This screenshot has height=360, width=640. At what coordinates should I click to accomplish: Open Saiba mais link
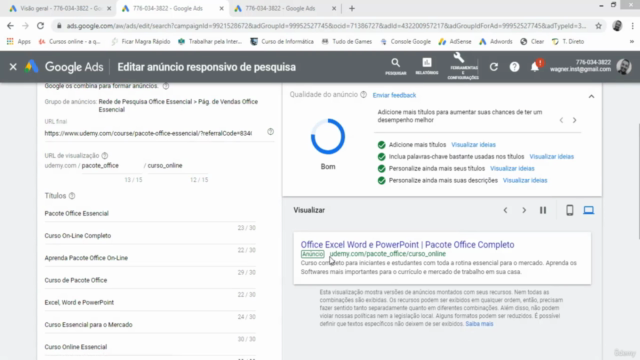point(479,324)
